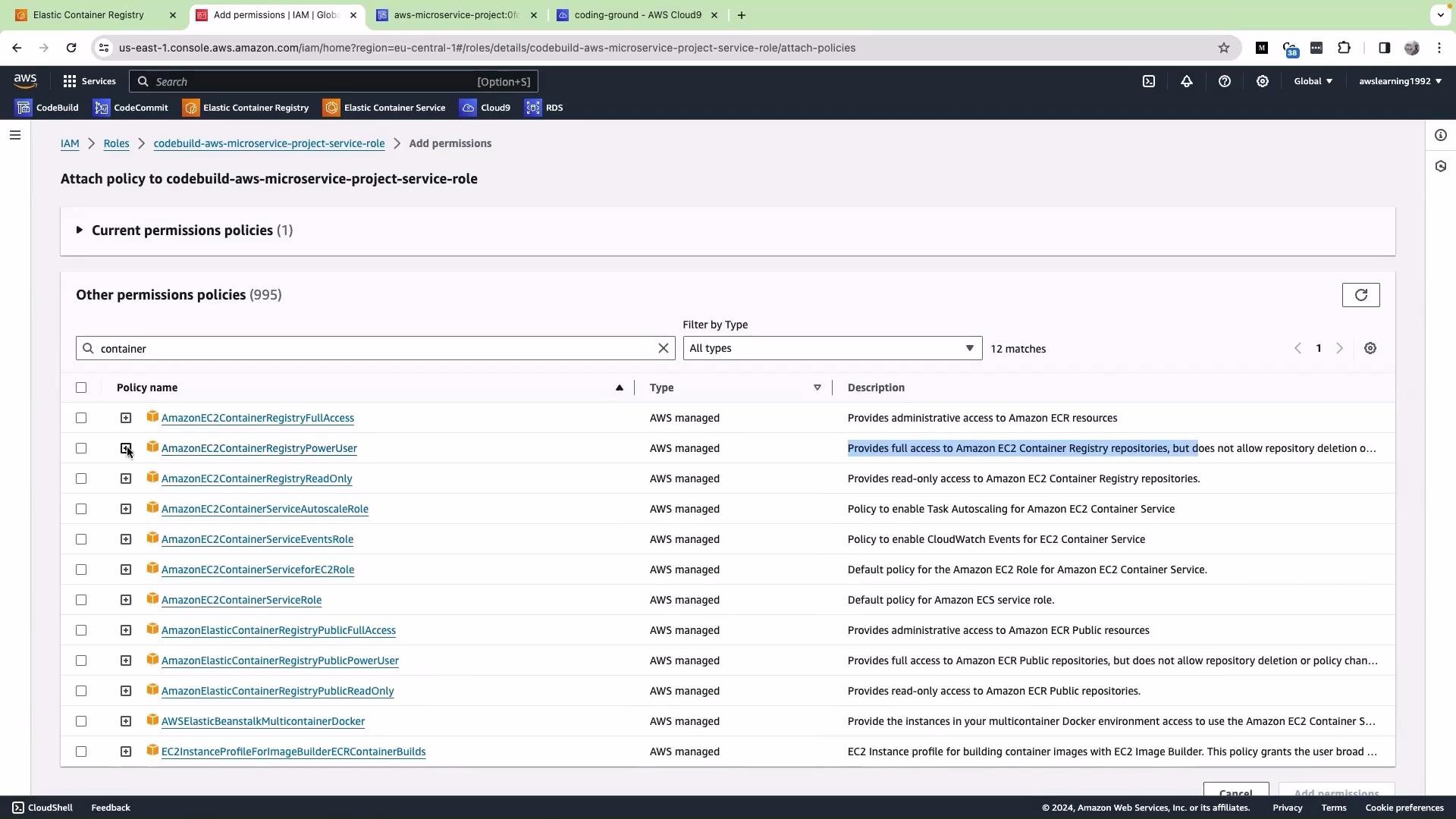Click the browser address bar URL
This screenshot has height=819, width=1456.
coord(487,48)
